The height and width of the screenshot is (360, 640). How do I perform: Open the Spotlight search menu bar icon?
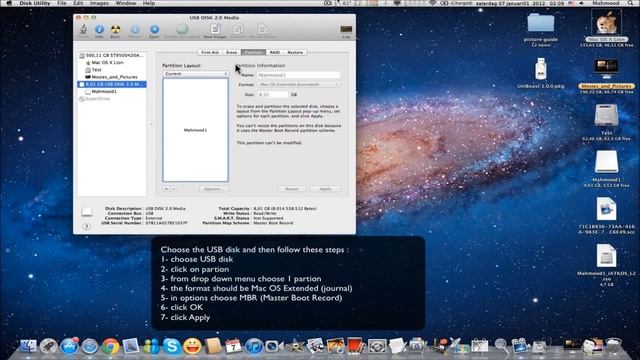click(x=631, y=3)
